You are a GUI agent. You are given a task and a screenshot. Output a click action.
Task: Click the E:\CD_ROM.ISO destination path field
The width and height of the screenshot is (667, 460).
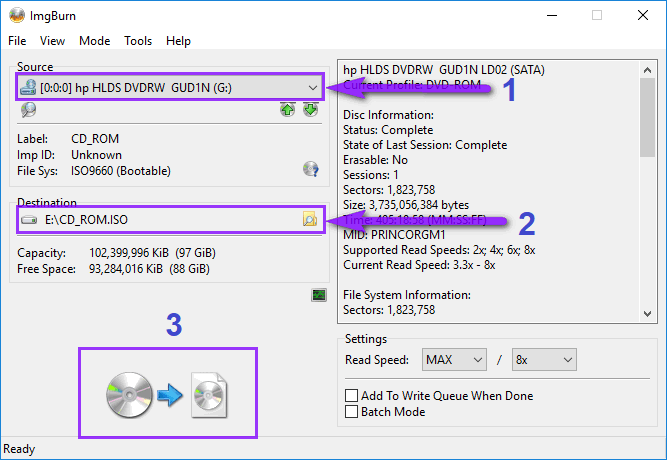(x=170, y=220)
